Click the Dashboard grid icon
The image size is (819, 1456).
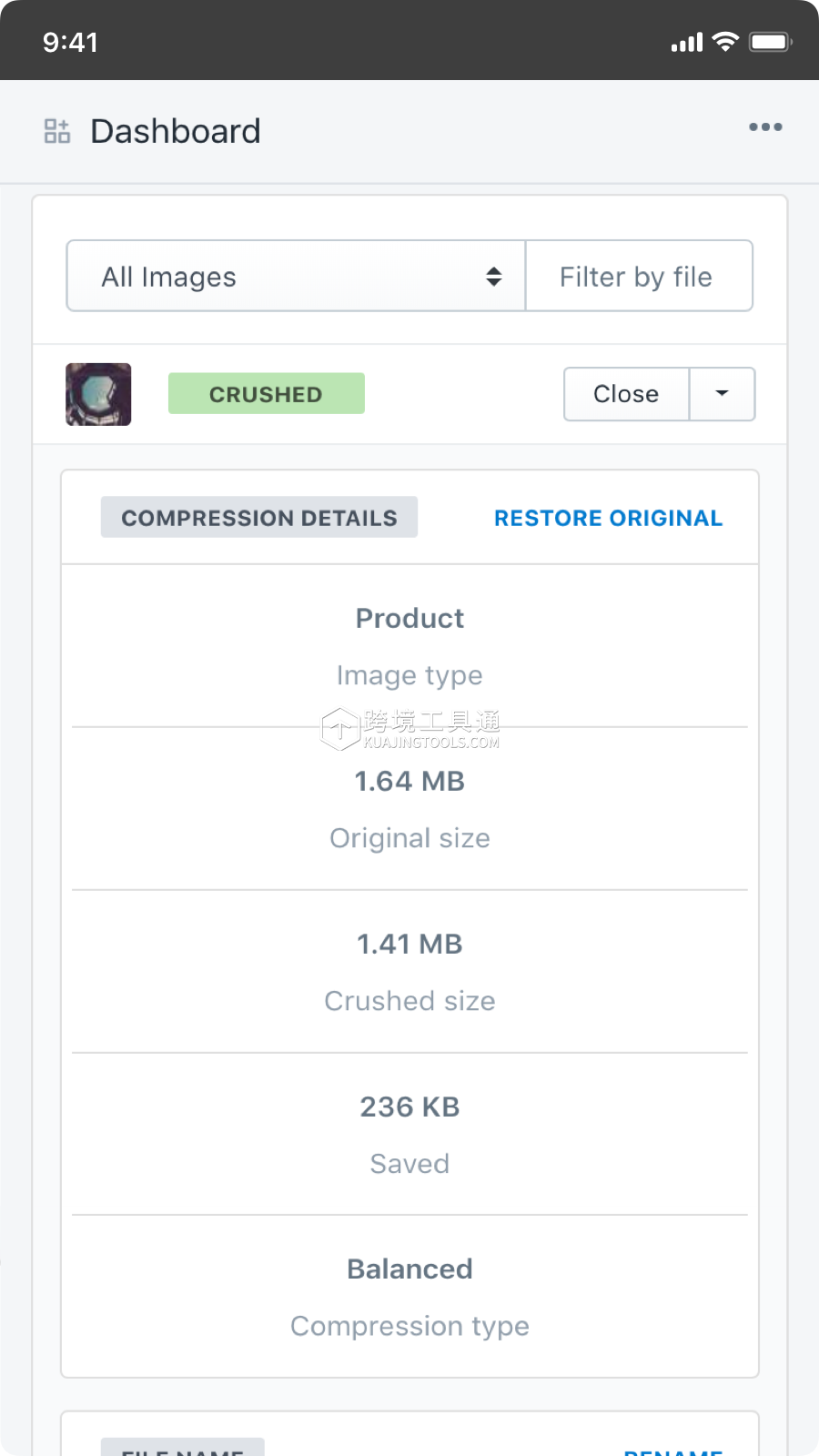(x=57, y=131)
